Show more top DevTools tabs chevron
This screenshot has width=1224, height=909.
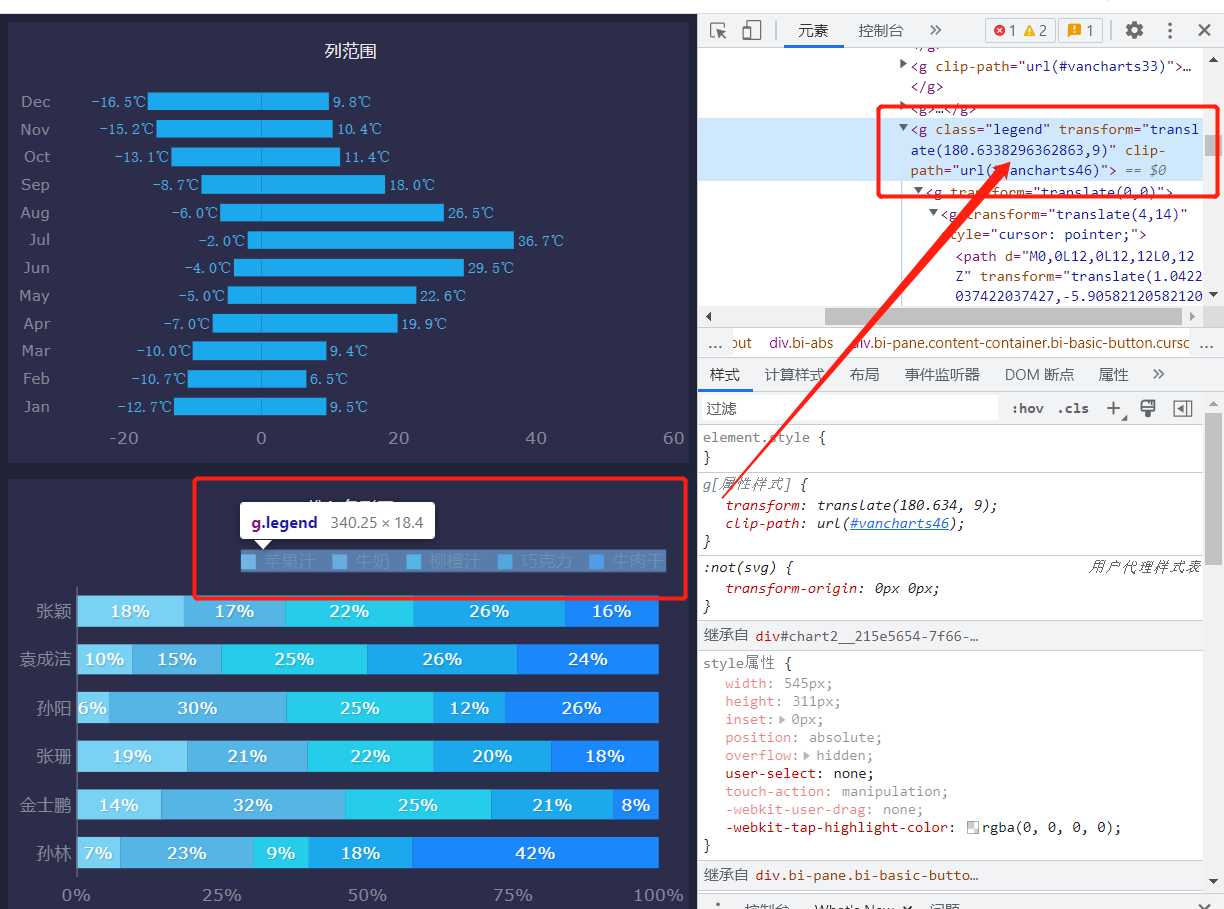935,30
